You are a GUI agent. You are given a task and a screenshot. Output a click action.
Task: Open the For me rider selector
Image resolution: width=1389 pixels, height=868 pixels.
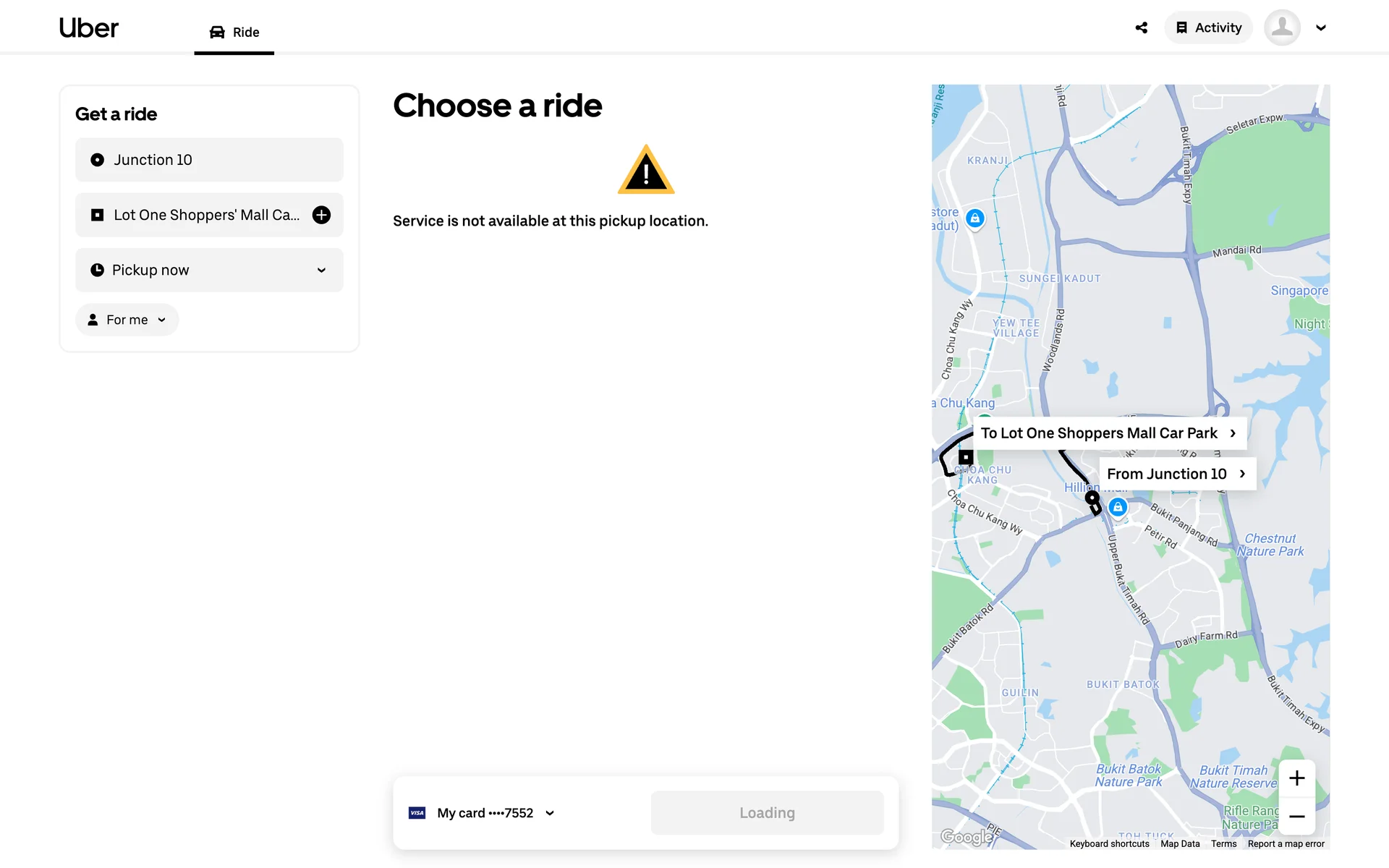(127, 320)
